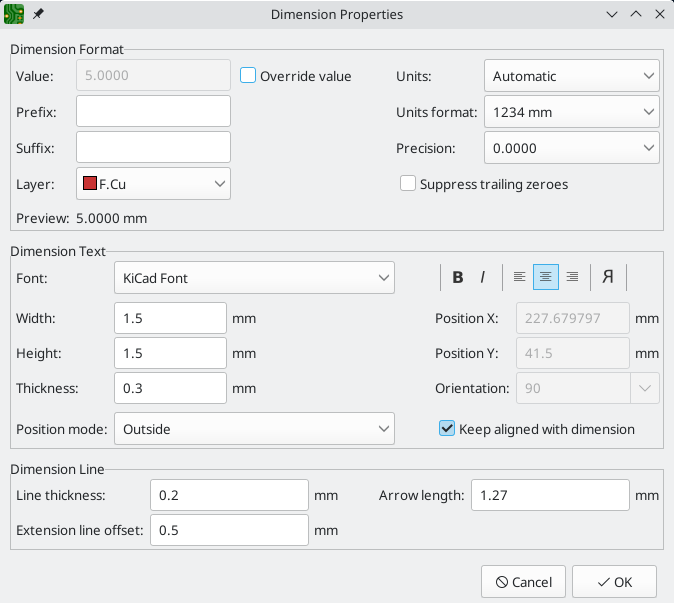Toggle mirrored text icon
This screenshot has height=603, width=674.
tap(607, 277)
